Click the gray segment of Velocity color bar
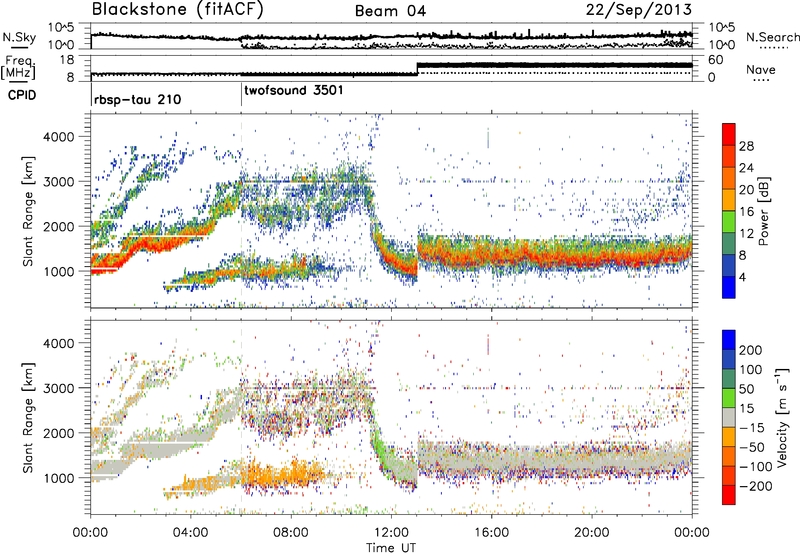800x554 pixels. click(x=729, y=418)
